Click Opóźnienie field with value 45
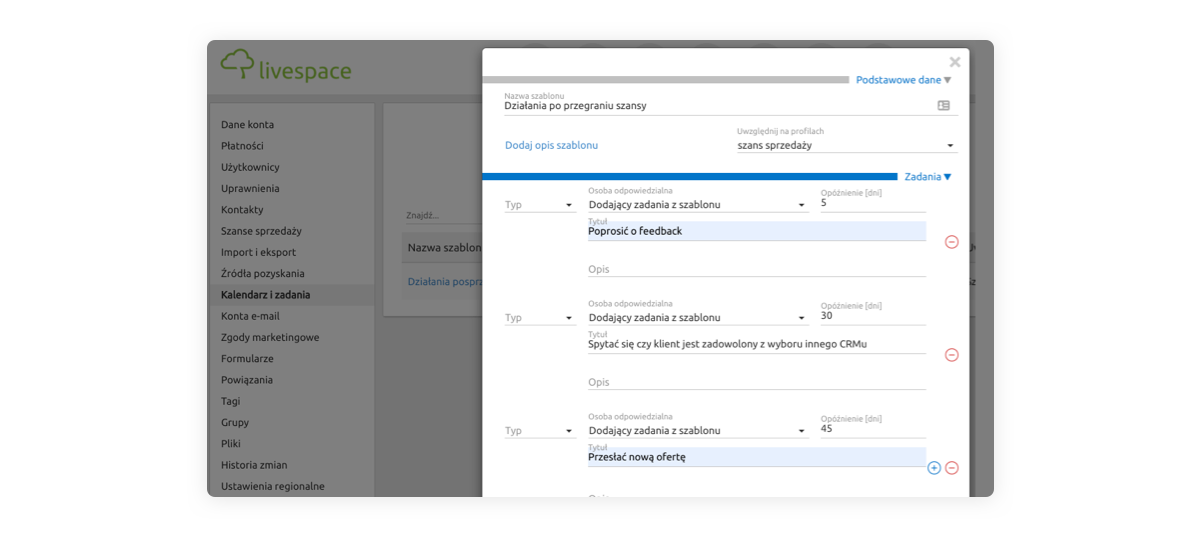1200x544 pixels. [873, 430]
